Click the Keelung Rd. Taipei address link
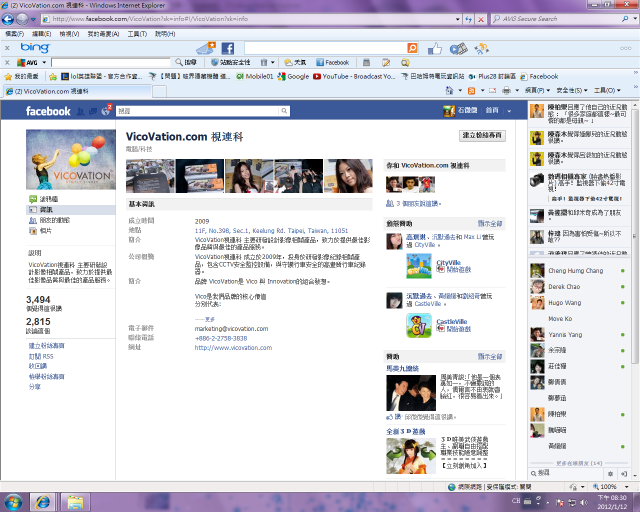Image resolution: width=640 pixels, height=512 pixels. 271,231
